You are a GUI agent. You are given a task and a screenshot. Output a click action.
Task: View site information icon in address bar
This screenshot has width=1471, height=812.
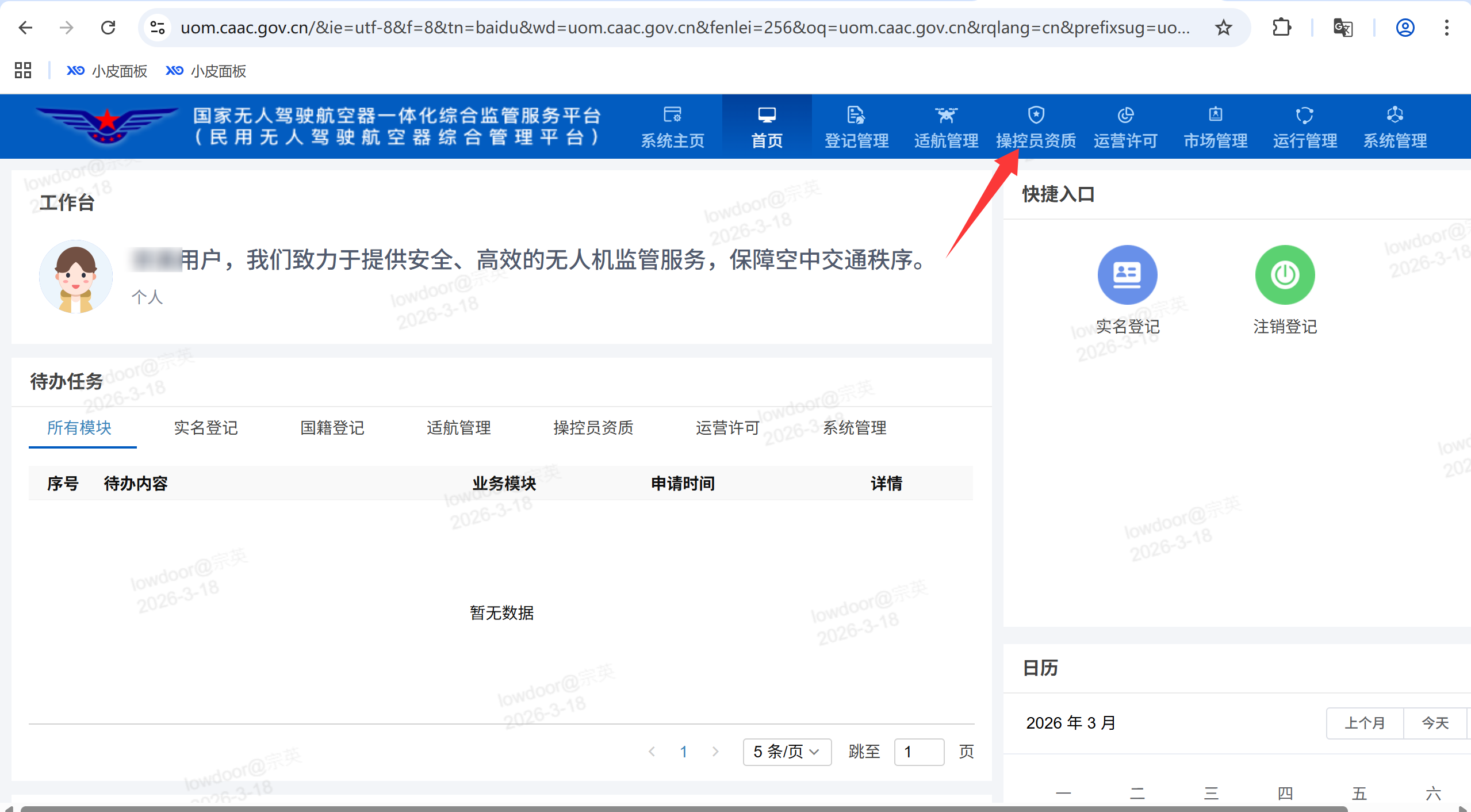[x=157, y=27]
